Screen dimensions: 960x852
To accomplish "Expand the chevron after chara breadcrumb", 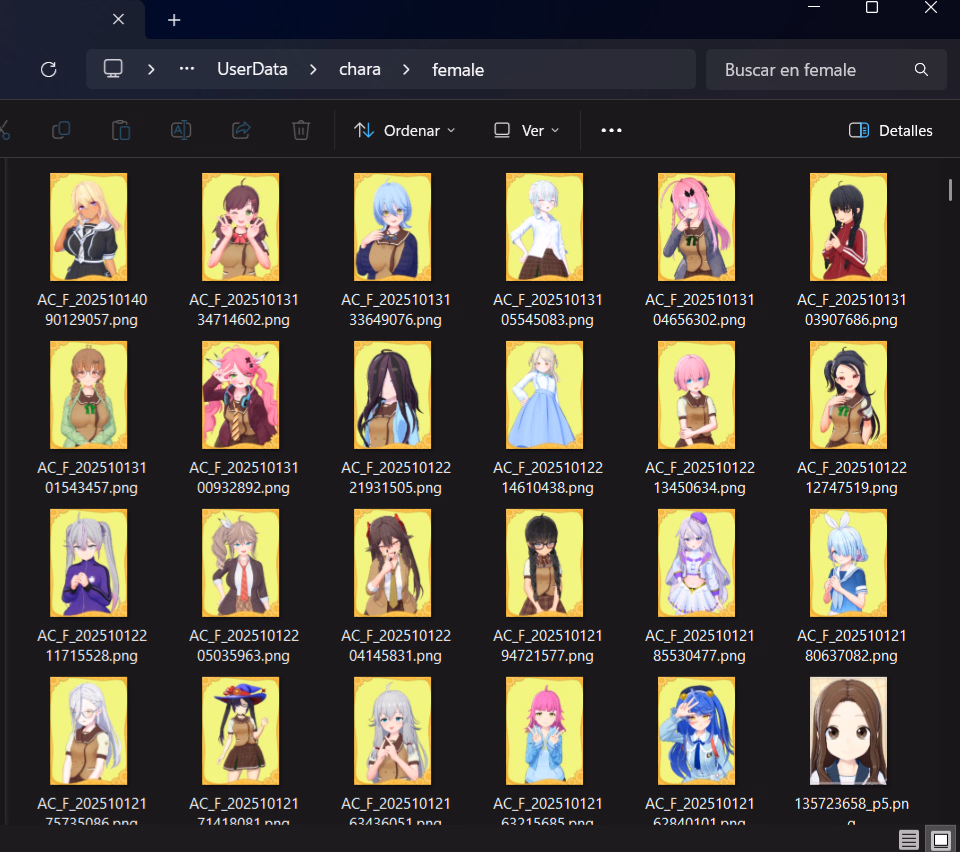I will [x=407, y=70].
